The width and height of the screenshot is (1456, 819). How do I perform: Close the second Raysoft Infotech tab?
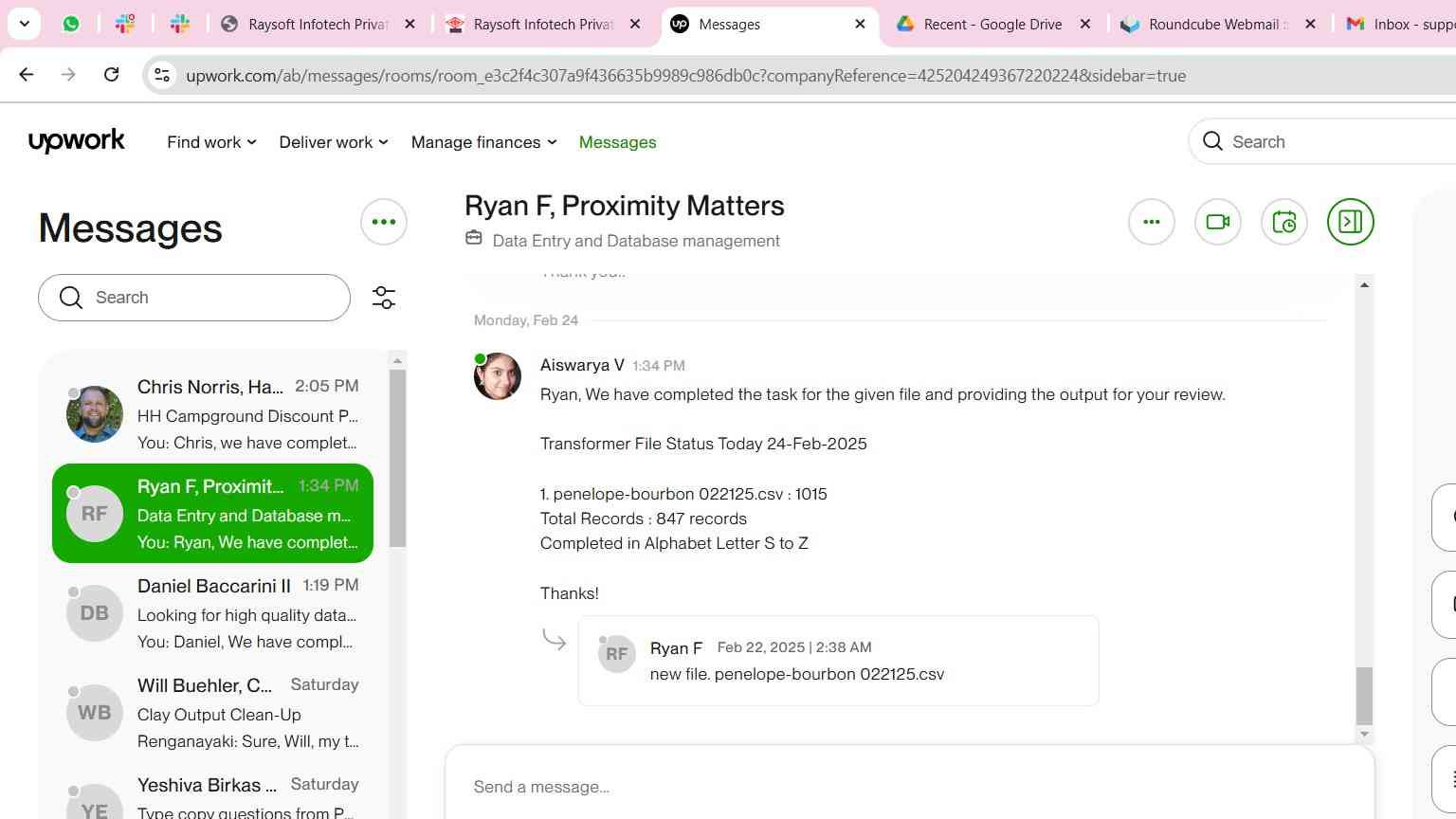(635, 24)
